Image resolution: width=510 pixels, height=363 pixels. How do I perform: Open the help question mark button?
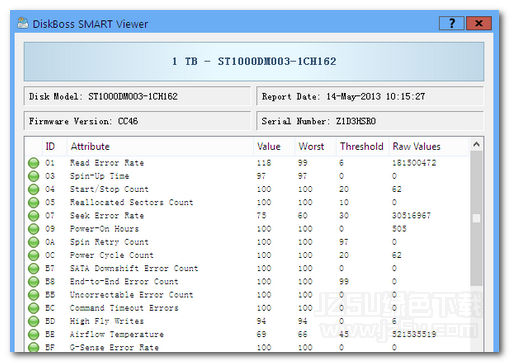coord(452,23)
